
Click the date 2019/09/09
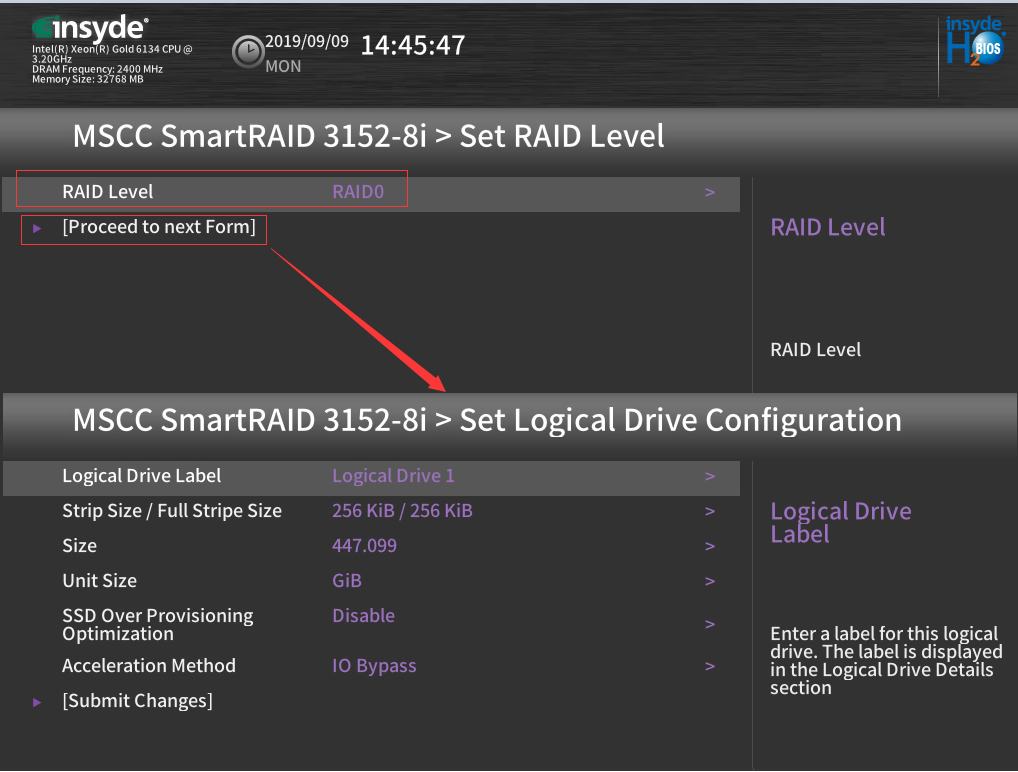tap(307, 42)
